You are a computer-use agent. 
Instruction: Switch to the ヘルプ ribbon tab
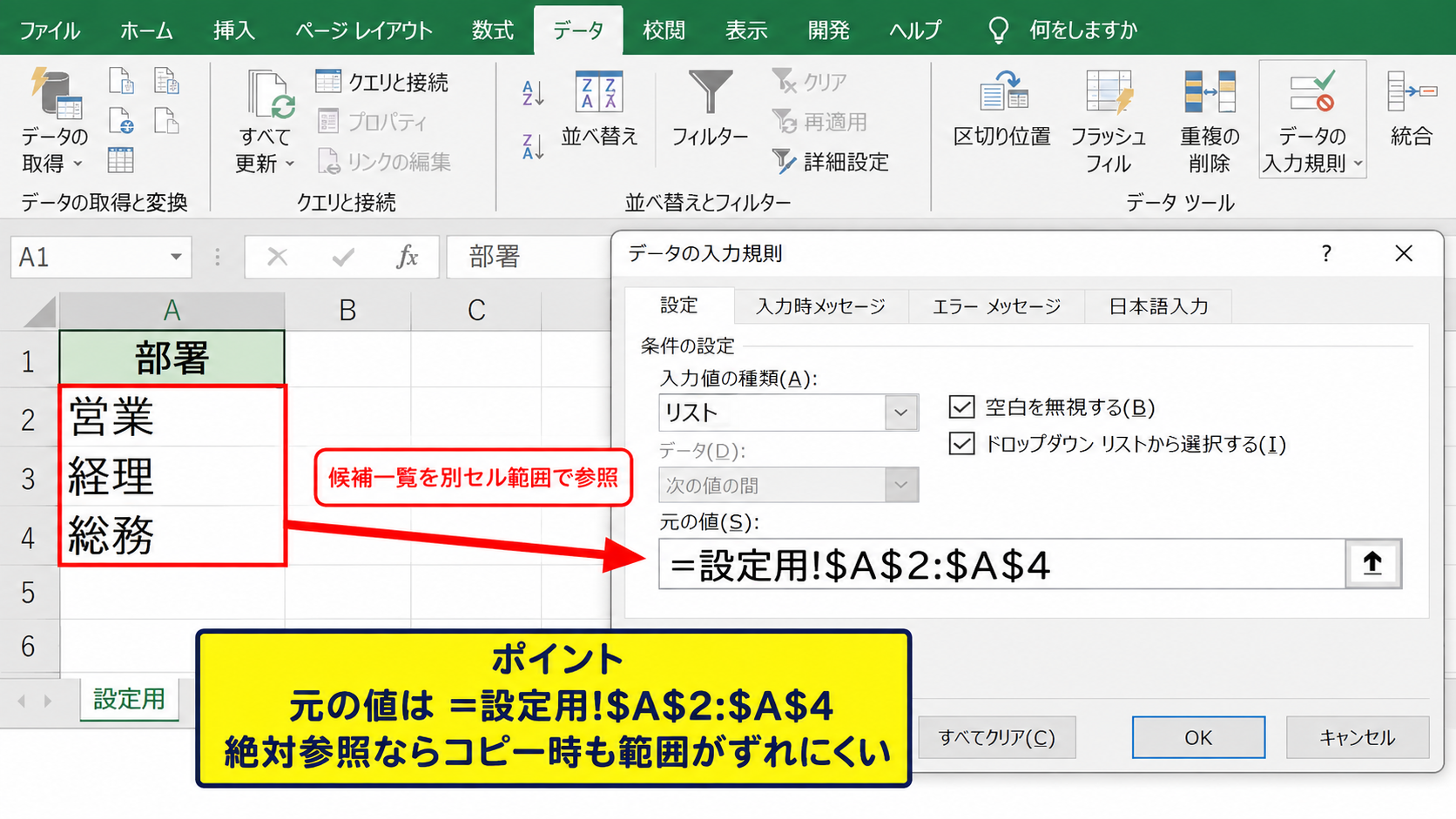click(915, 30)
